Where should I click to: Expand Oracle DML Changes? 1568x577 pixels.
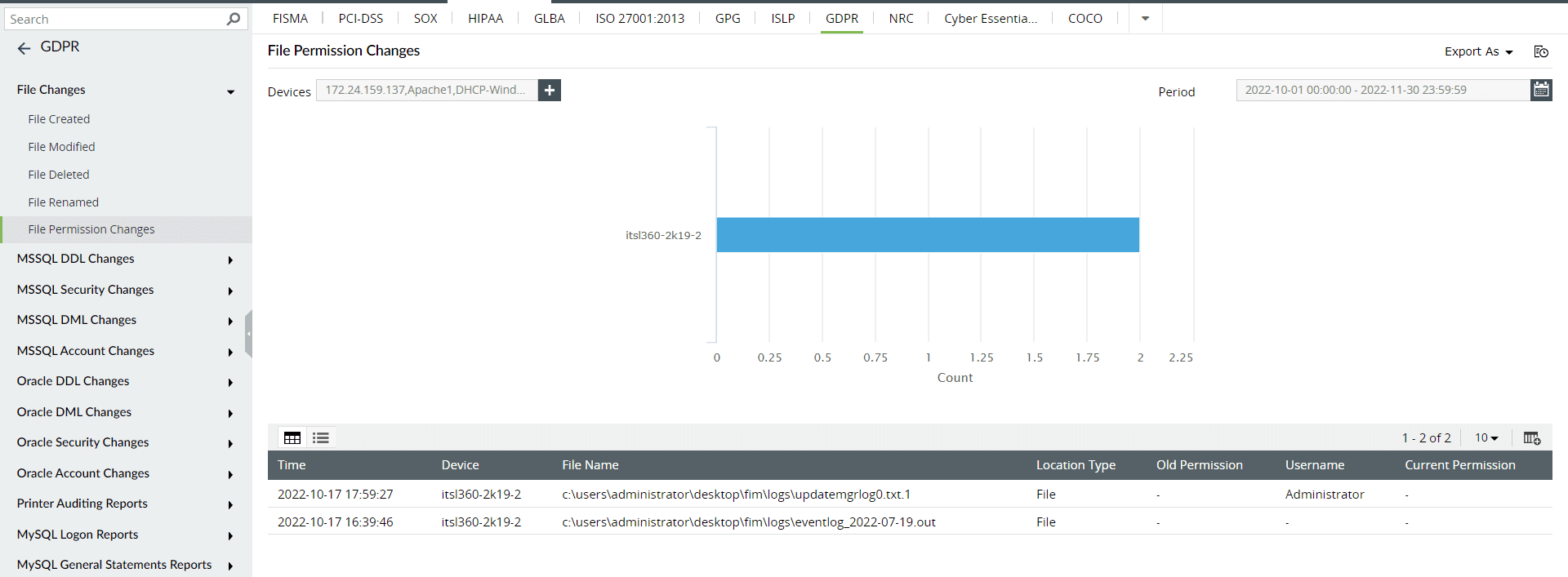coord(231,414)
